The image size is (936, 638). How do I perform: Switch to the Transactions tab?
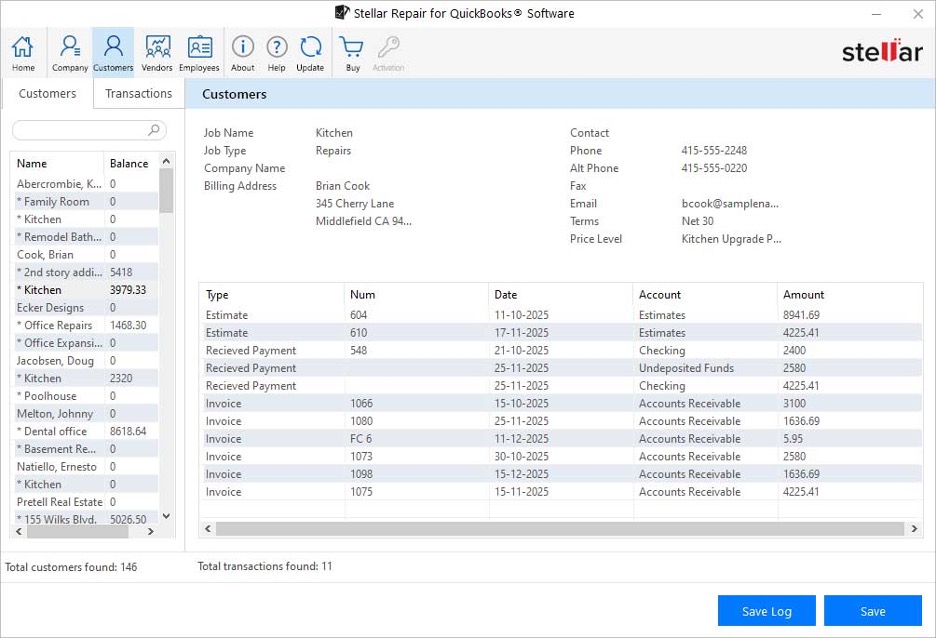[x=138, y=94]
